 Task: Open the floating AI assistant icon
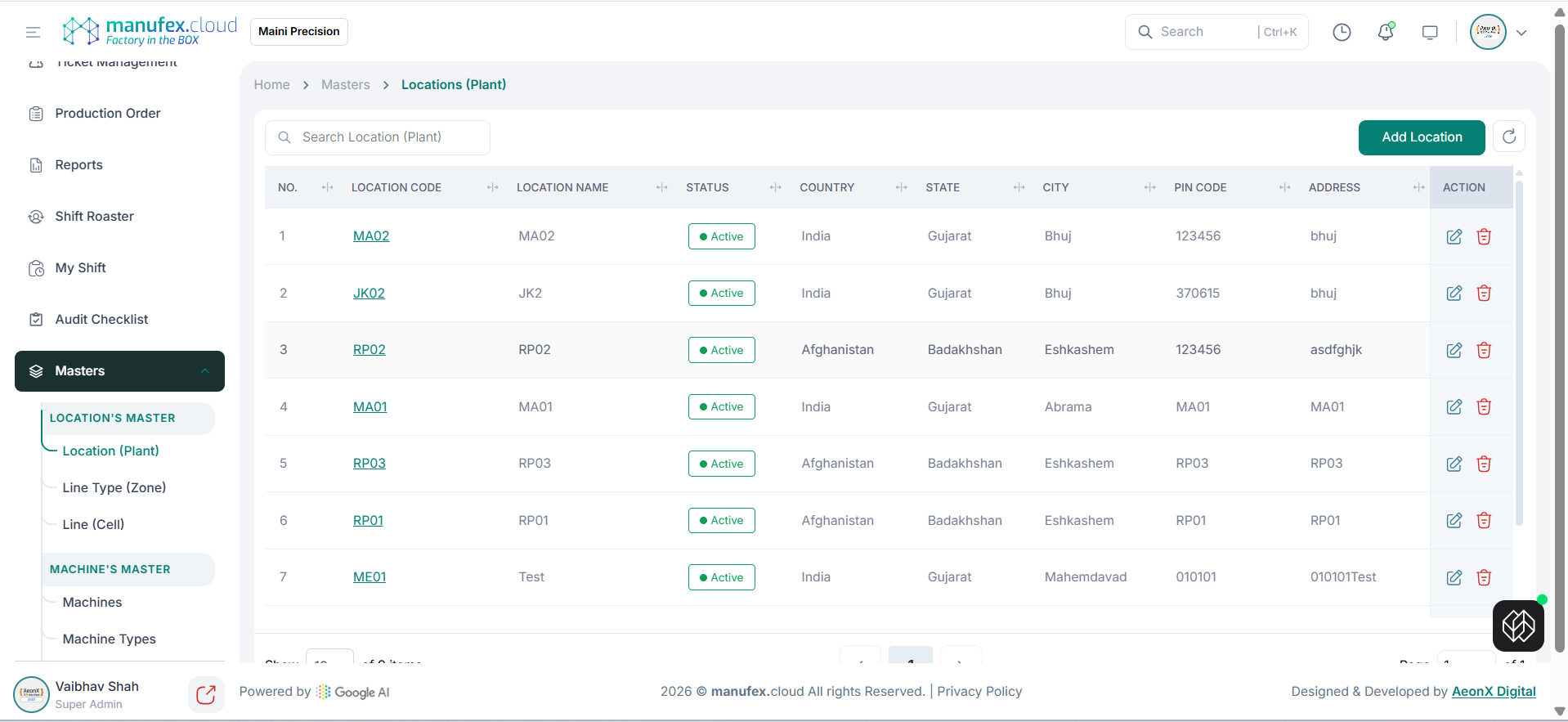(1517, 626)
